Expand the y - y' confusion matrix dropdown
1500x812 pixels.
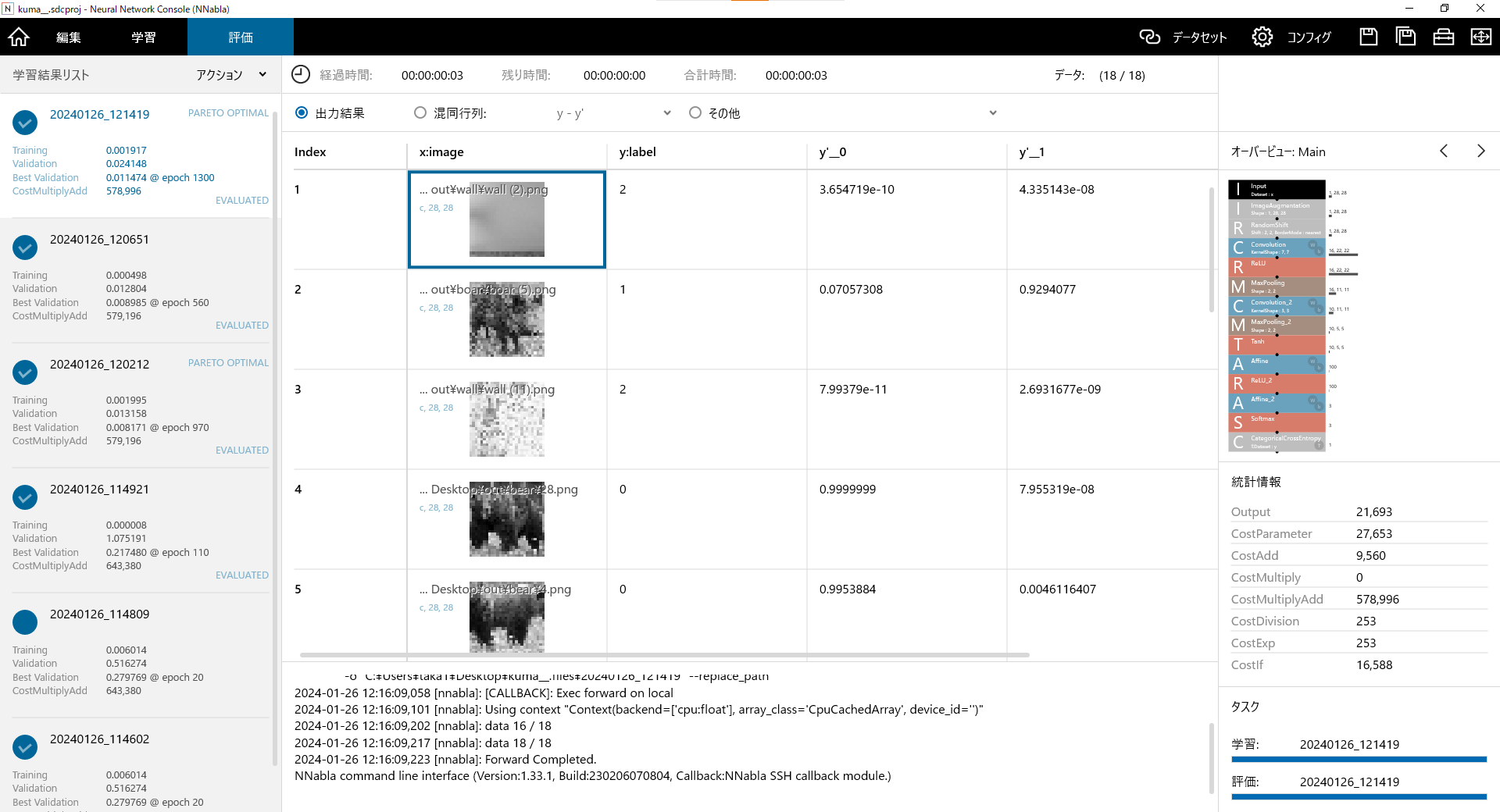pos(666,113)
